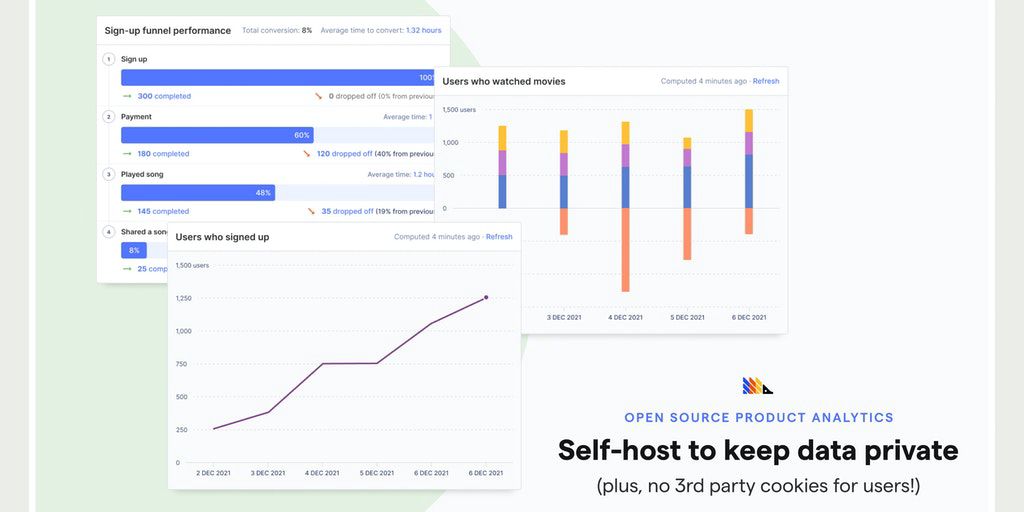Click the OPEN SOURCE PRODUCT ANALYTICS heading

[x=759, y=418]
